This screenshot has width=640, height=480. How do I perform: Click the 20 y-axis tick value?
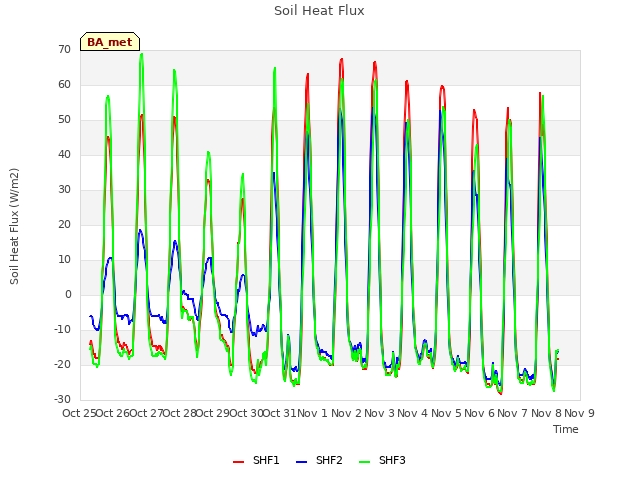pyautogui.click(x=64, y=224)
